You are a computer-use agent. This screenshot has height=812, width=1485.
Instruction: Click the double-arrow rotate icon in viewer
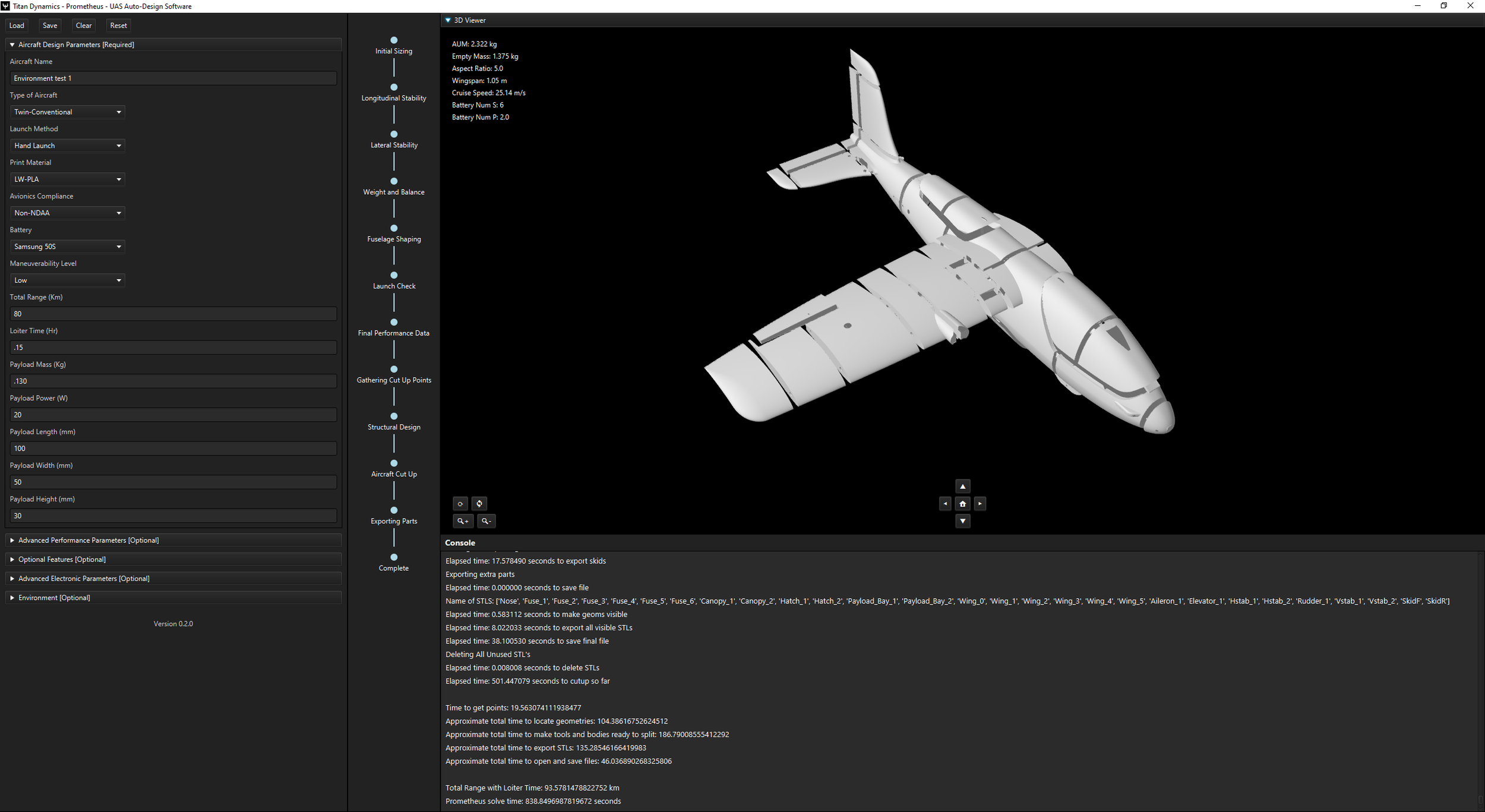(479, 504)
